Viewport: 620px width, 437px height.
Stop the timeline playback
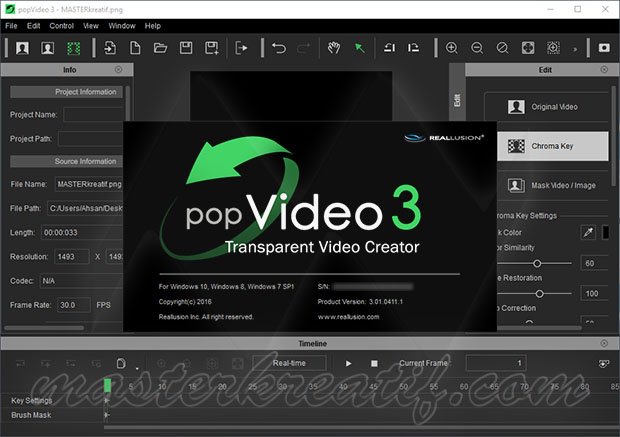click(x=374, y=363)
